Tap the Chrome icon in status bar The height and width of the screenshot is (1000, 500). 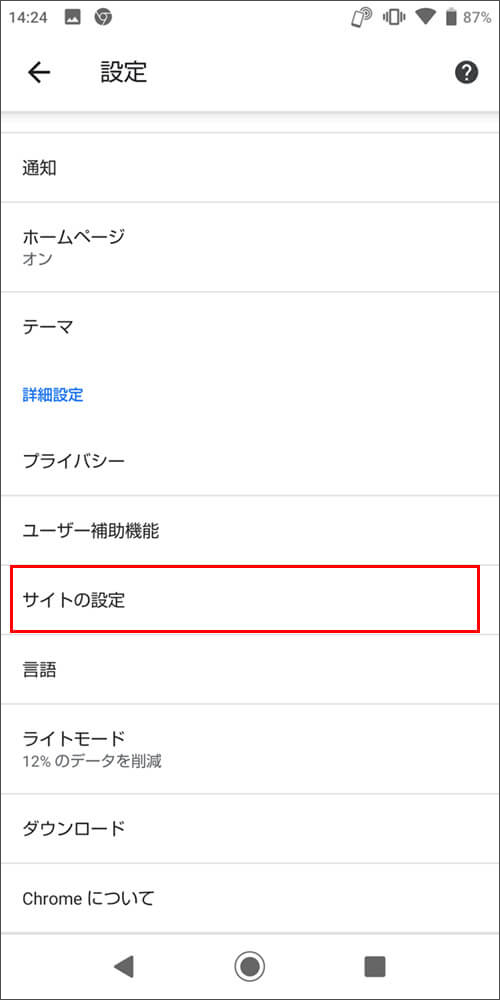[x=103, y=18]
